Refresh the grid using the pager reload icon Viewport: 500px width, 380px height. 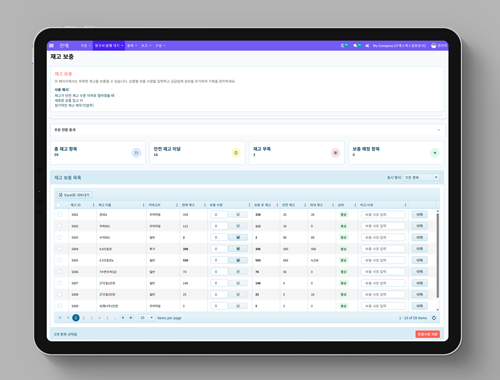coord(434,318)
